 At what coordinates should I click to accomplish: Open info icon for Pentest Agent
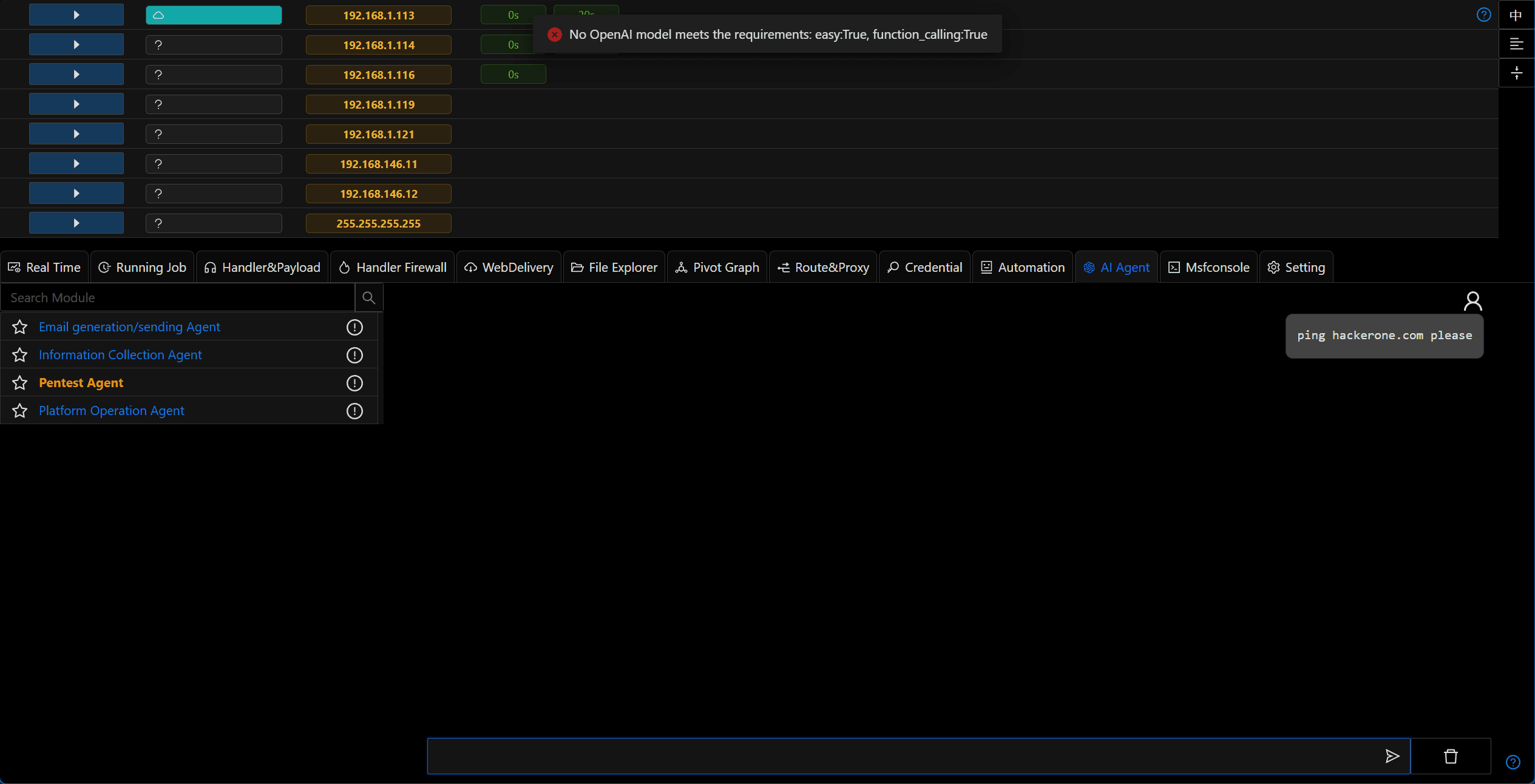(x=354, y=383)
